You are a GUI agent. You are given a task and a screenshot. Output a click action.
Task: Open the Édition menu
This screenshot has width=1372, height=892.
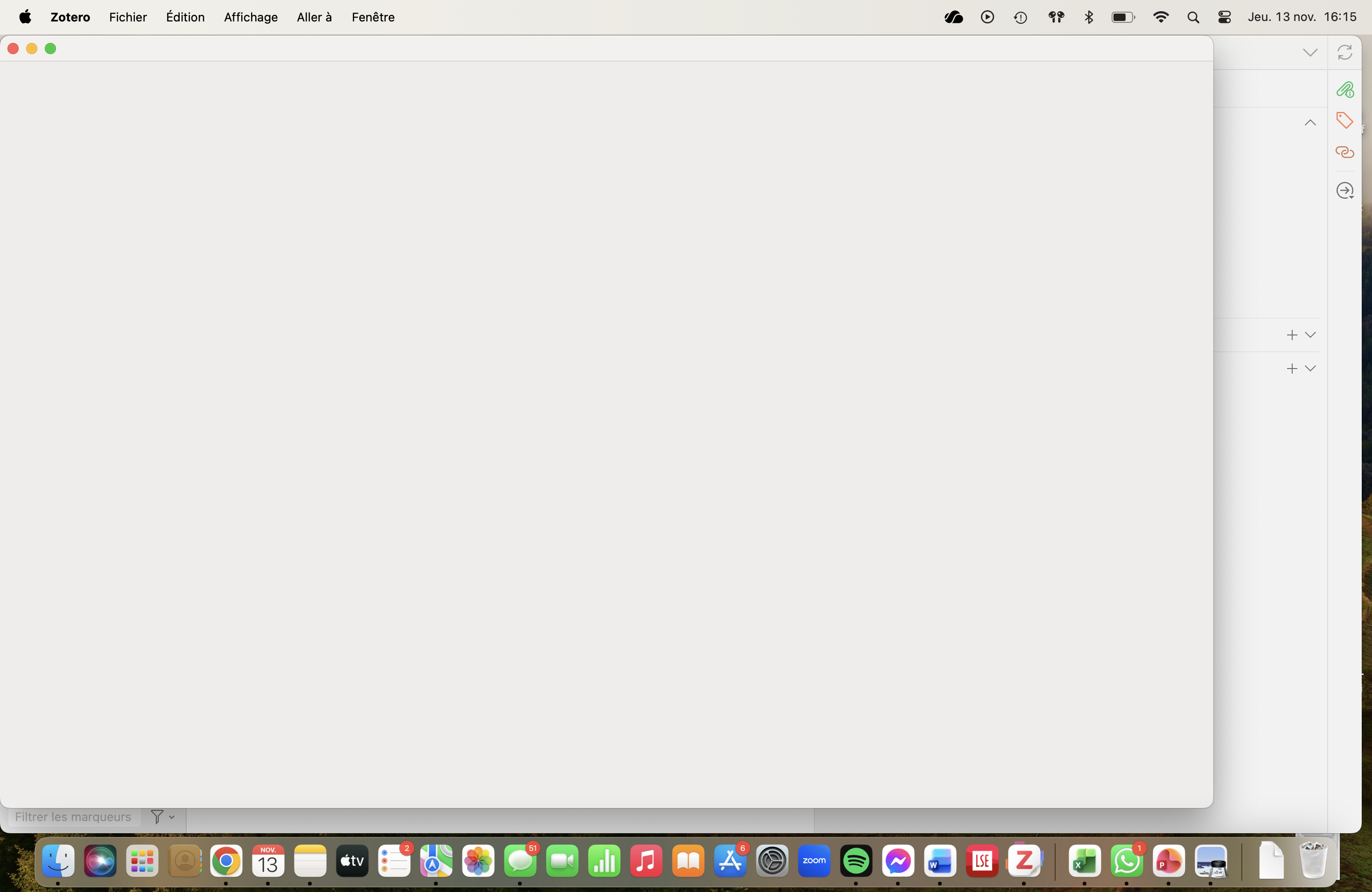pos(185,17)
